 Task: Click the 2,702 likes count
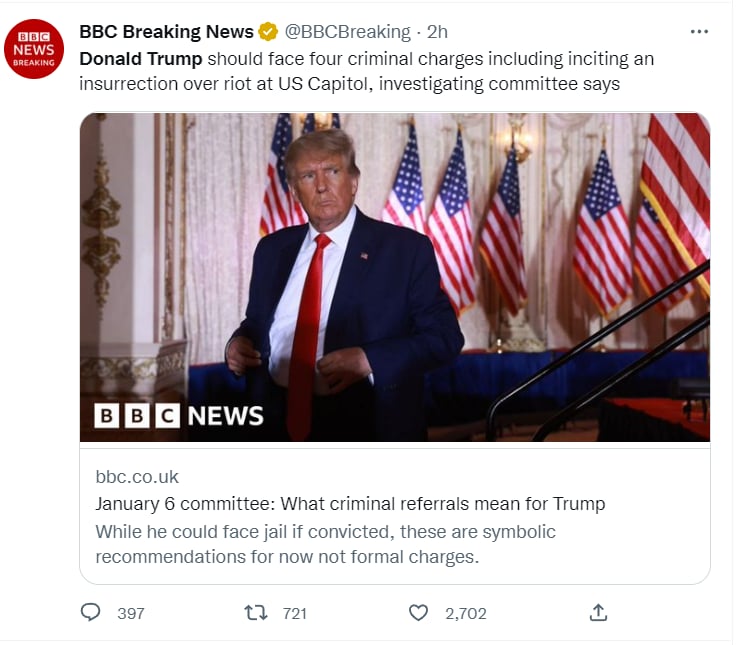tap(466, 613)
